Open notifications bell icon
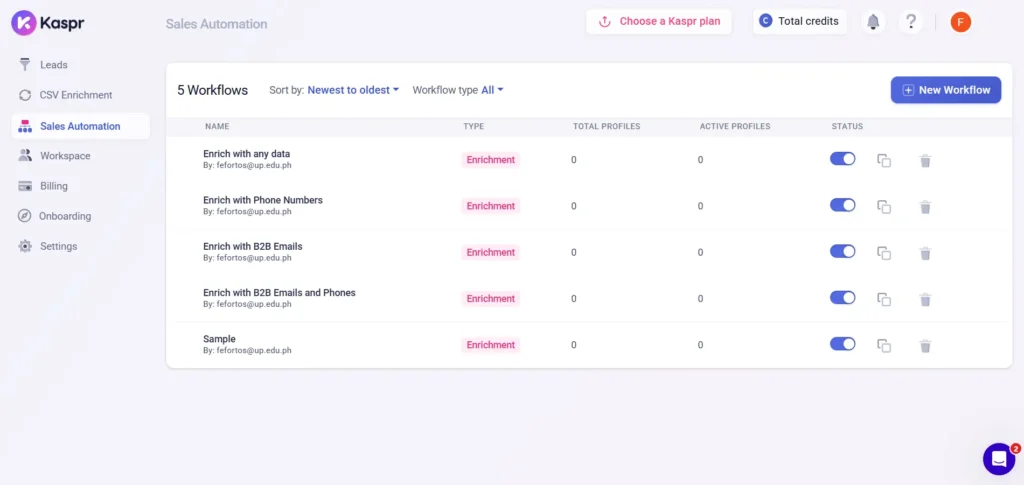Image resolution: width=1024 pixels, height=485 pixels. point(873,22)
